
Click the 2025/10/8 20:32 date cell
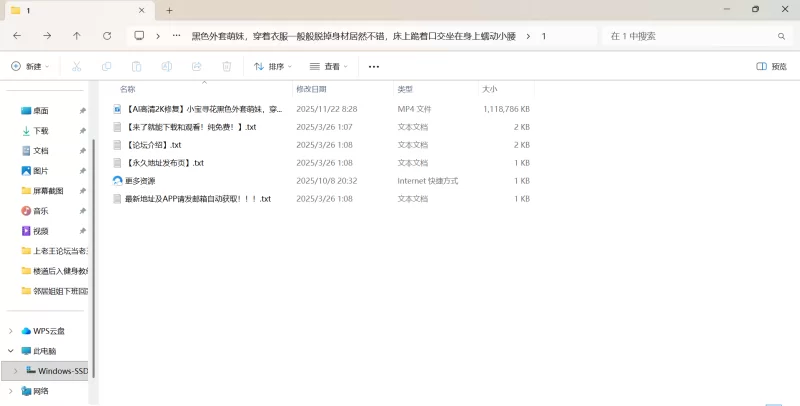[327, 181]
